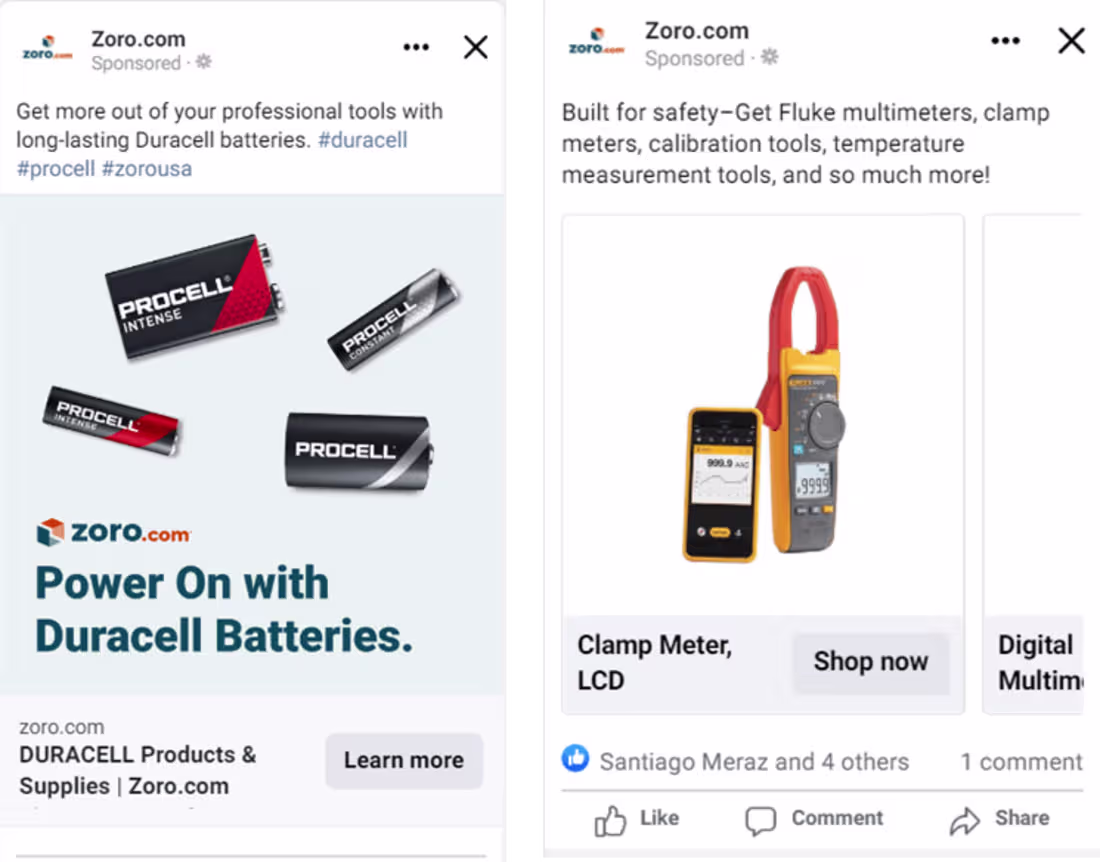Click the Share arrow icon
1100x862 pixels.
point(965,819)
